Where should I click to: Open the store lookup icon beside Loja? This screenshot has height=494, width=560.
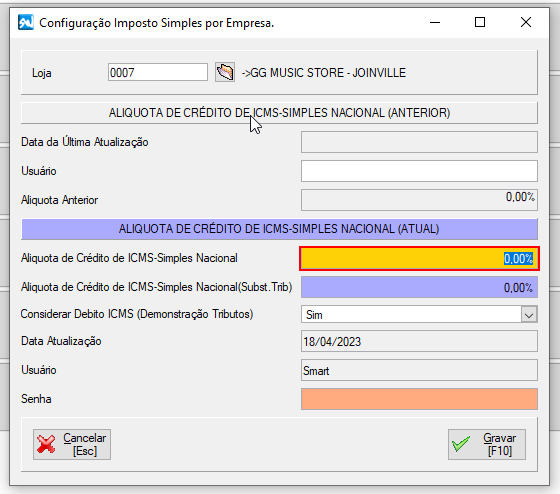pos(225,73)
